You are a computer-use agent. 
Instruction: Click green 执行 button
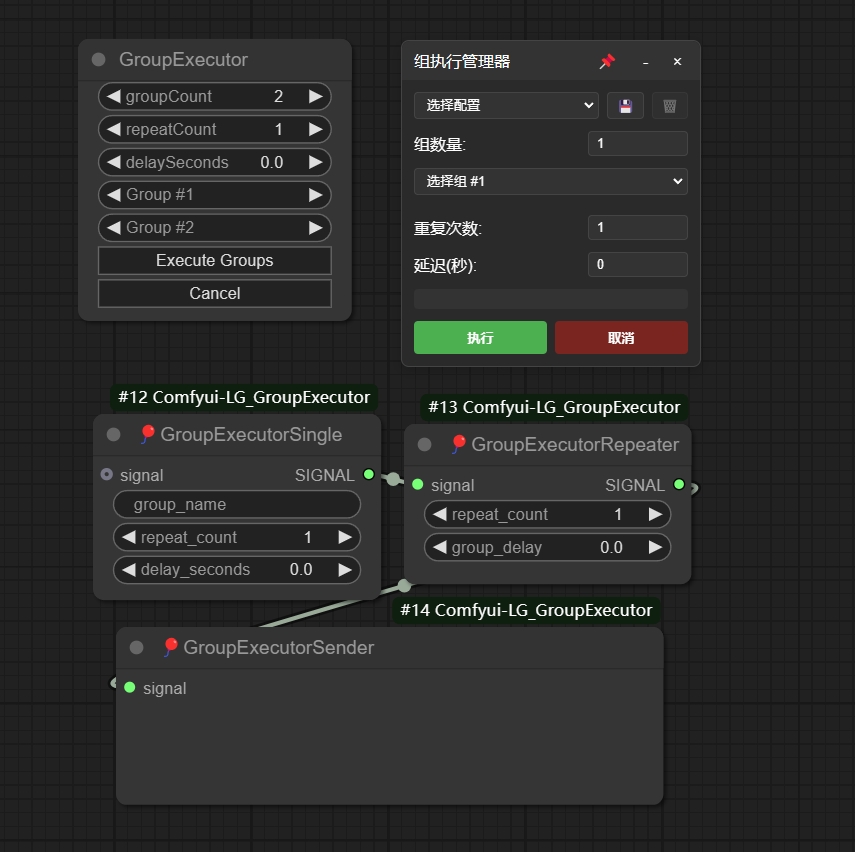(480, 338)
